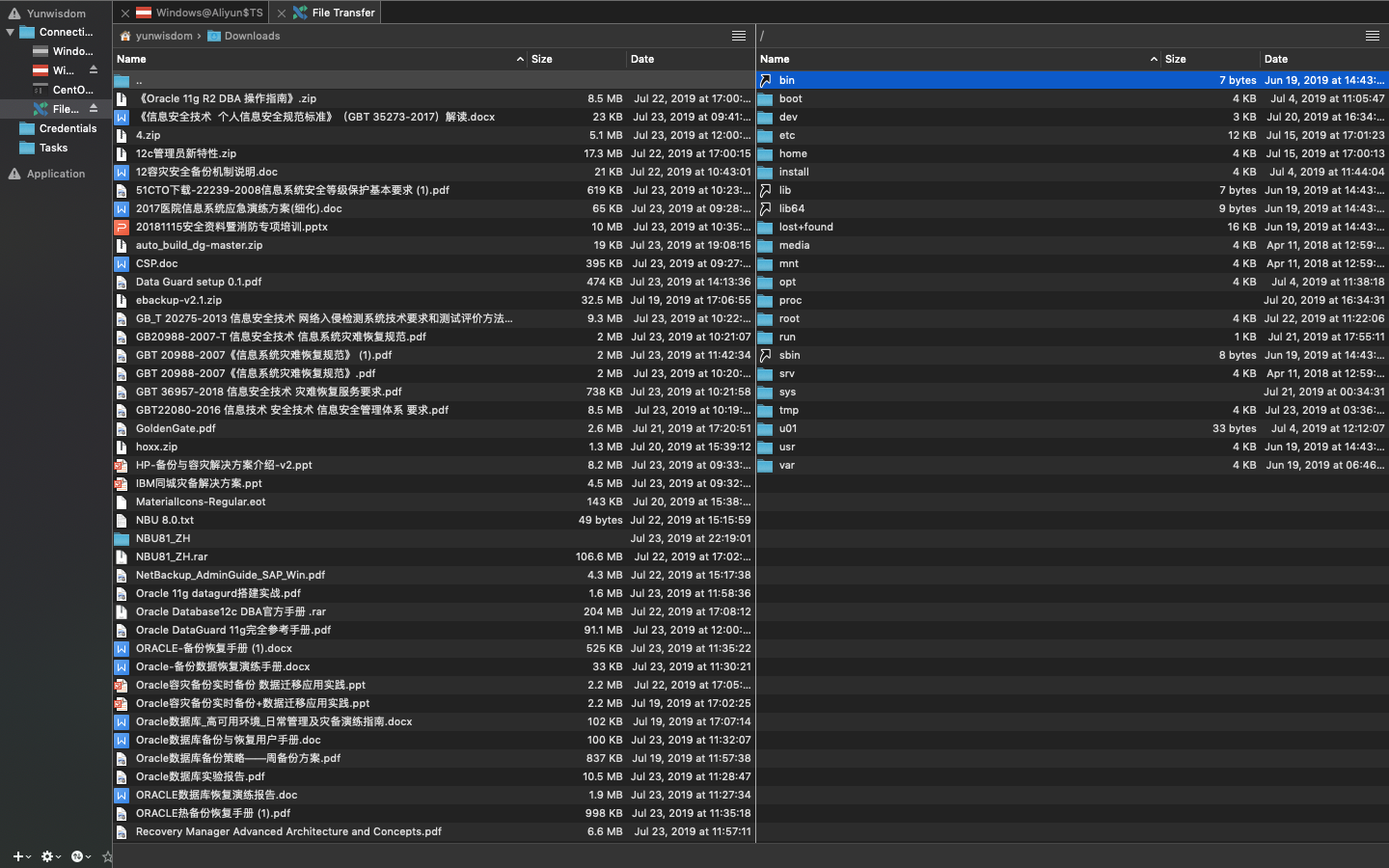Select 'auto_build_dg-master.zip' file name
1389x868 pixels.
coord(199,245)
